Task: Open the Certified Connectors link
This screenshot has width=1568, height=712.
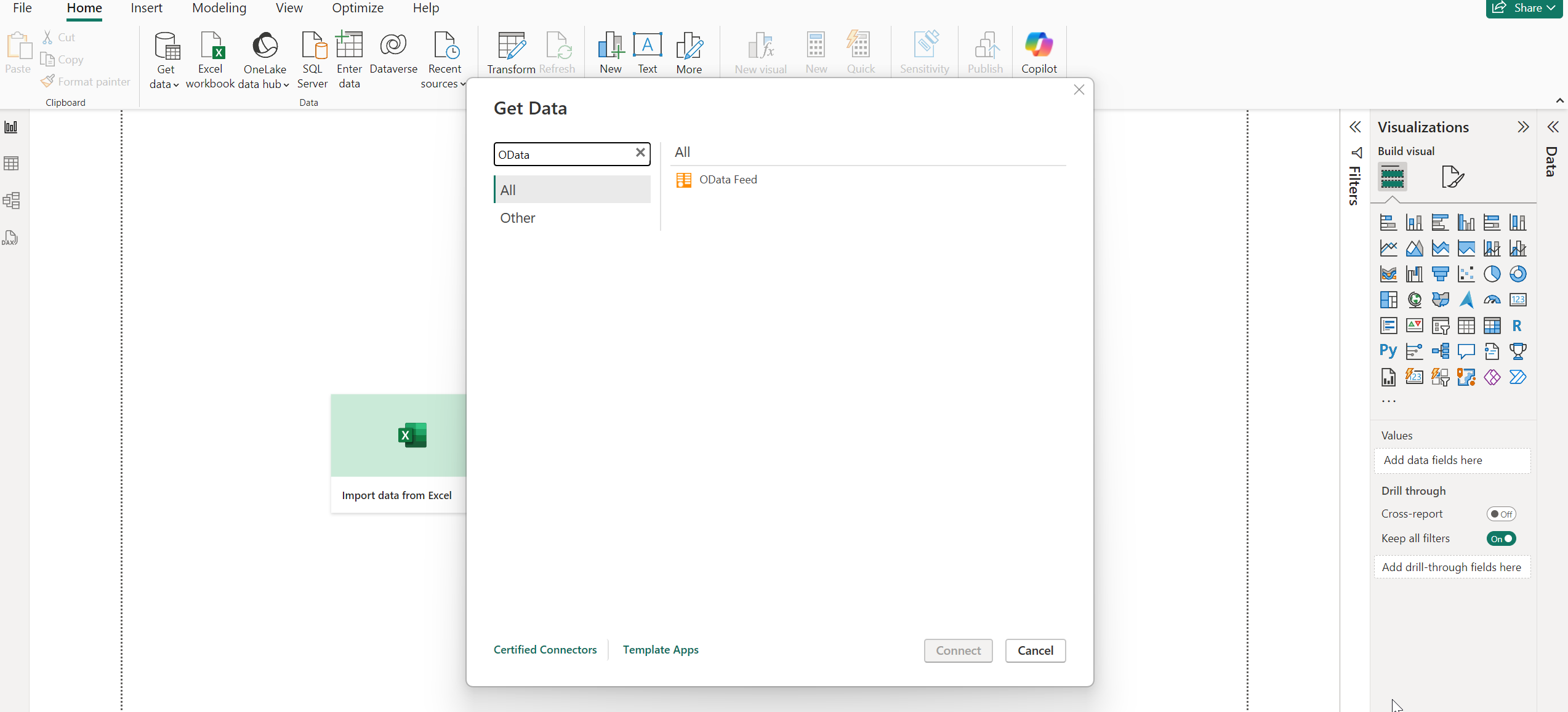Action: [x=545, y=649]
